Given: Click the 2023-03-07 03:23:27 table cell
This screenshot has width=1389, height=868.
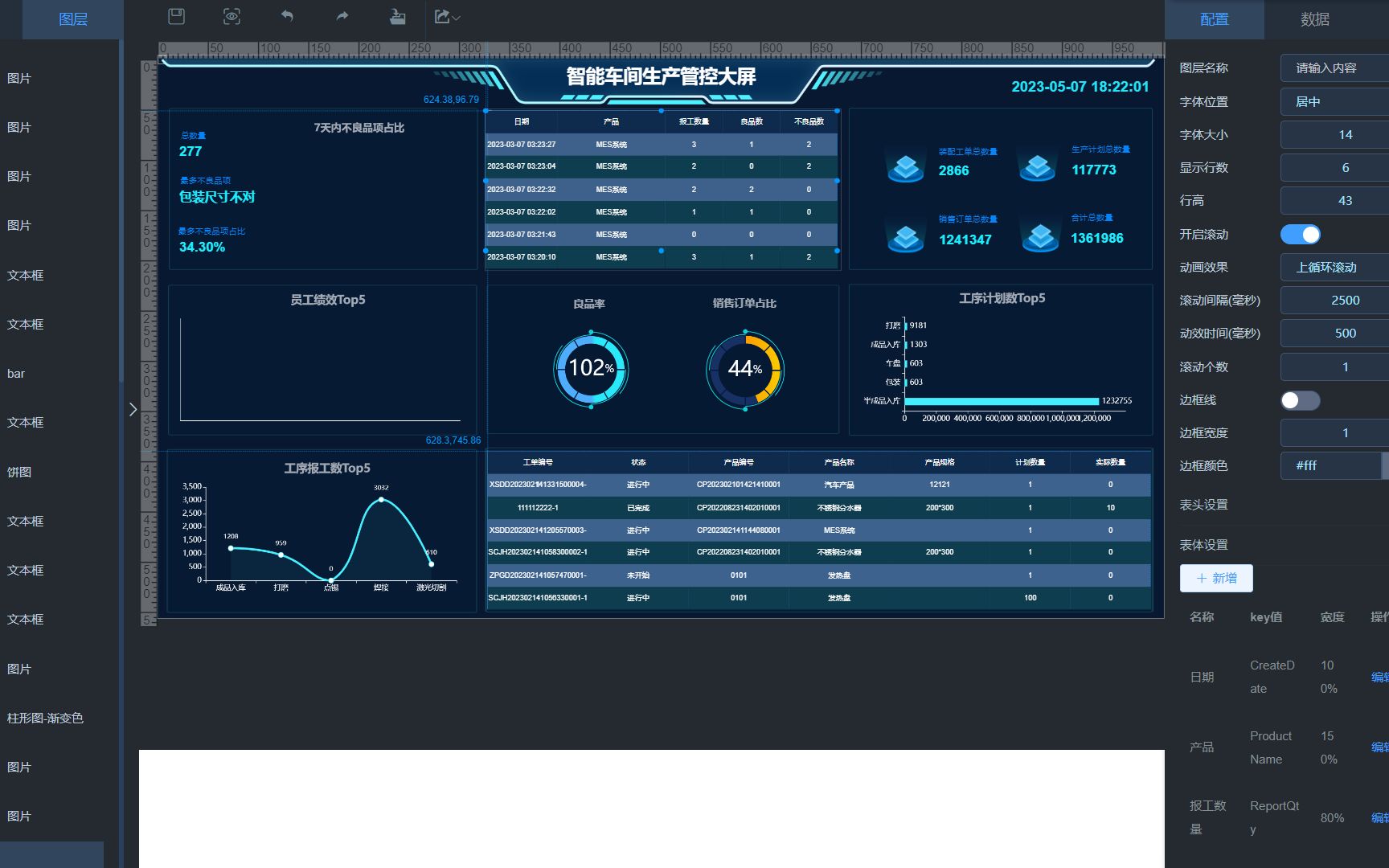Looking at the screenshot, I should [x=521, y=145].
